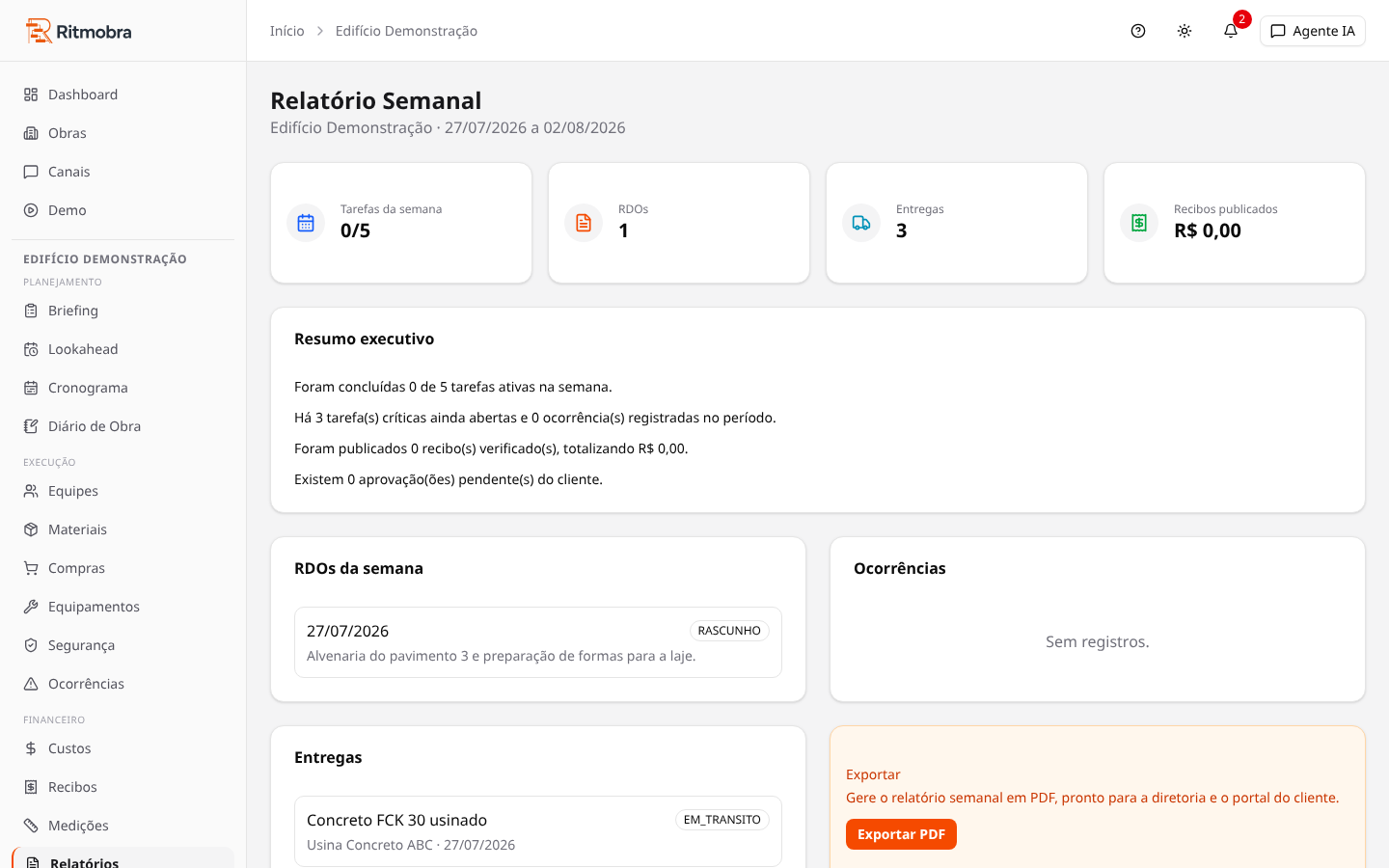
Task: Open the help question-mark icon
Action: 1138,31
